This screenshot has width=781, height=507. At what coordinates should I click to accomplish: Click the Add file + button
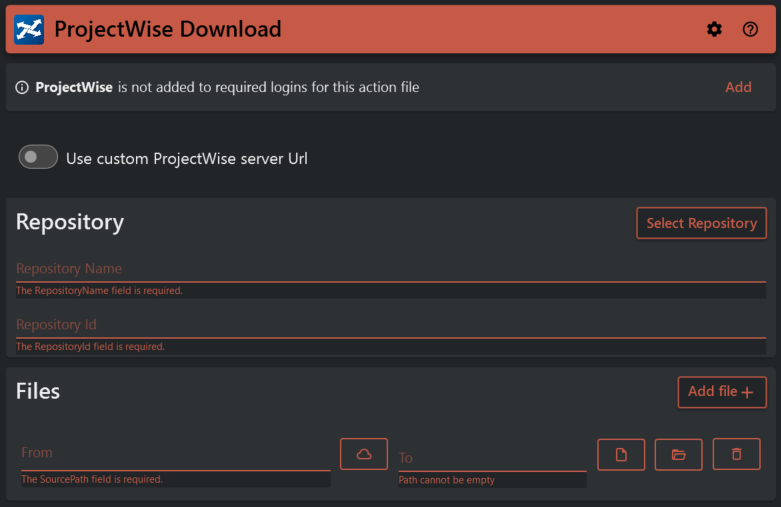(722, 392)
